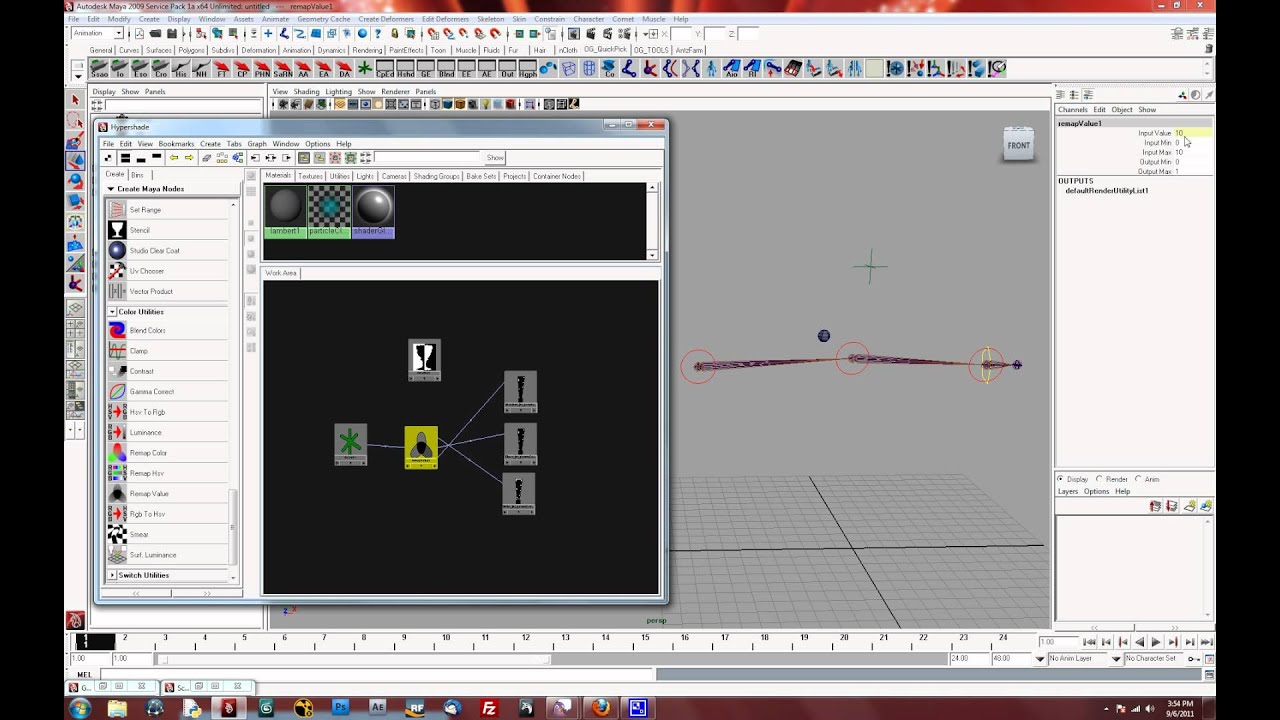Image resolution: width=1280 pixels, height=720 pixels.
Task: Click the FT shelf button
Action: coord(222,69)
